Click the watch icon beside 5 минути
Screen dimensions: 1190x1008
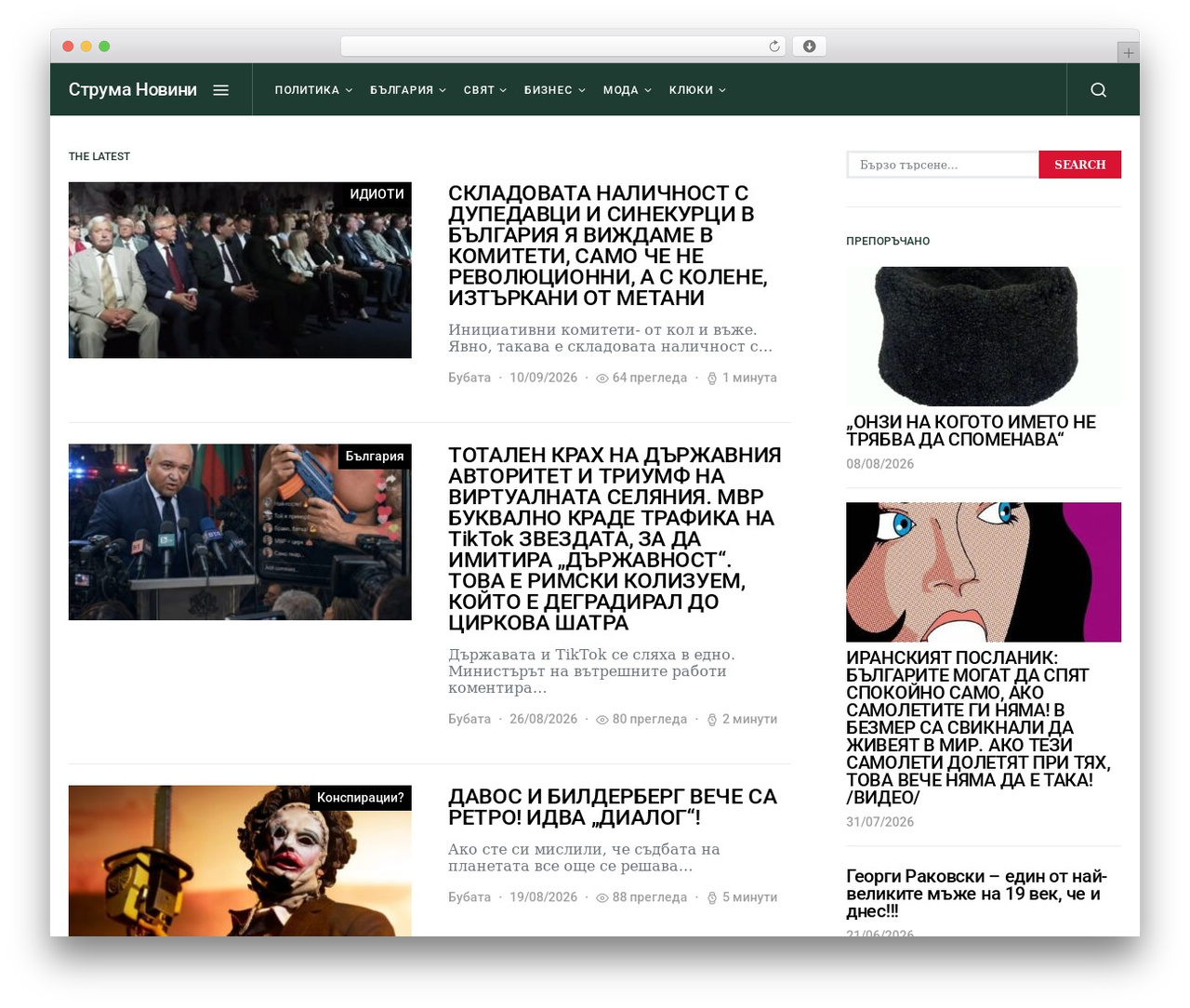pyautogui.click(x=712, y=898)
